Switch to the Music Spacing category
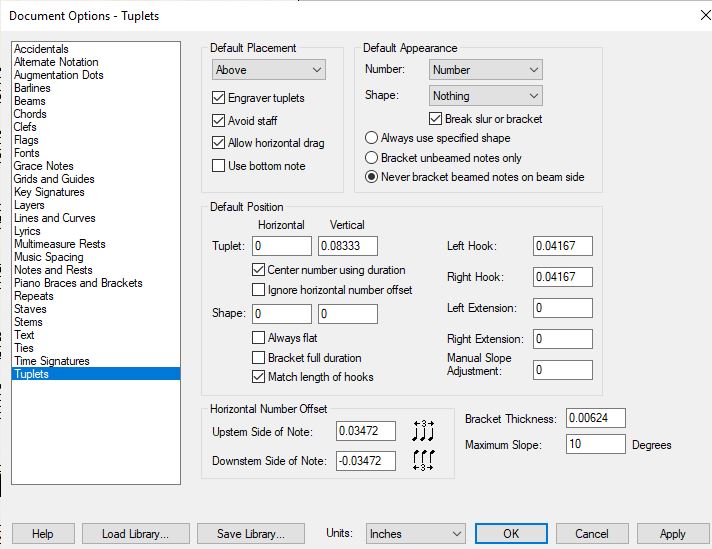Viewport: 712px width, 549px height. 49,257
